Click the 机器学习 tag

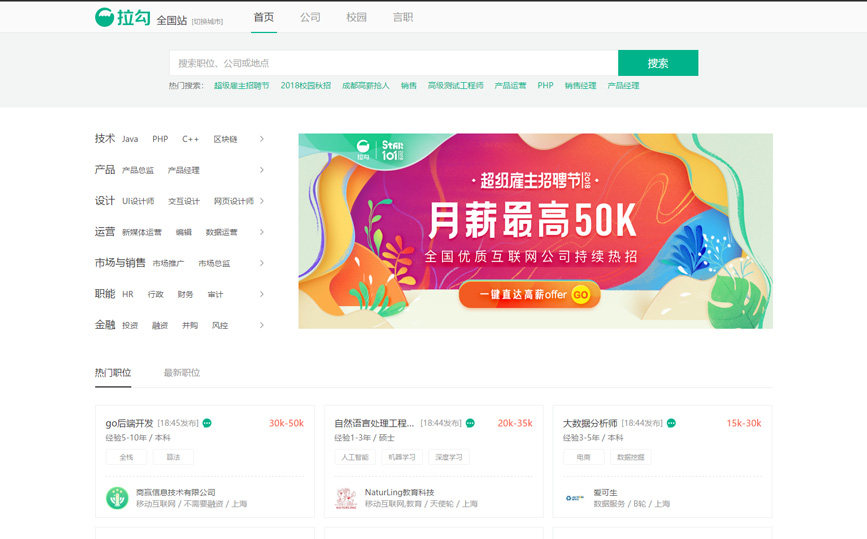click(x=402, y=457)
